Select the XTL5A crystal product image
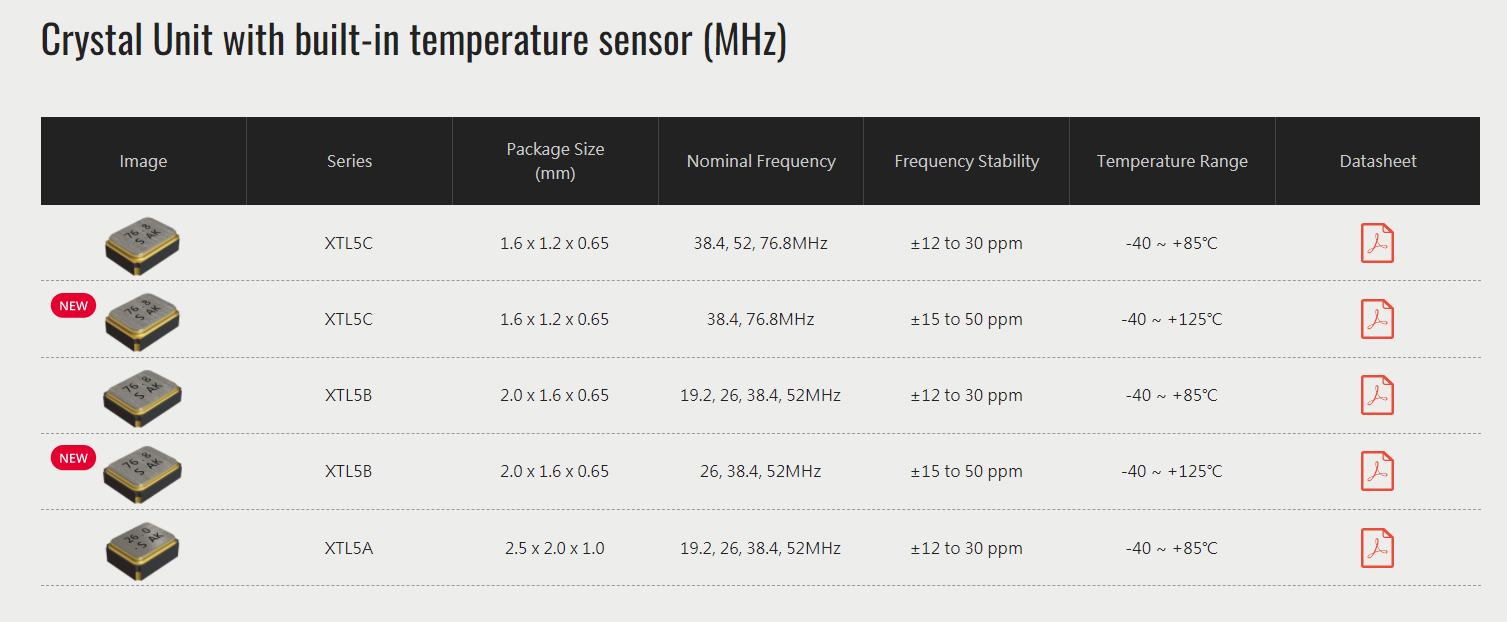This screenshot has width=1507, height=622. (x=142, y=550)
